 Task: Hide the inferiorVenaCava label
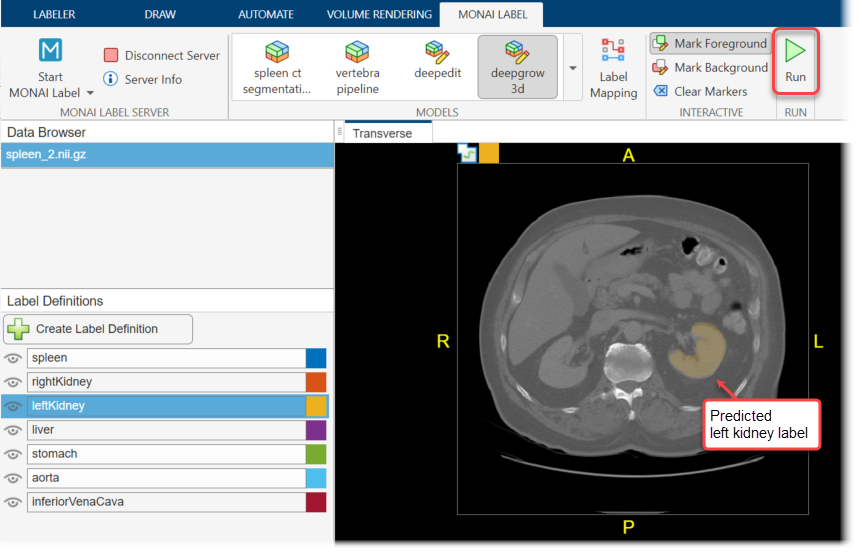13,502
